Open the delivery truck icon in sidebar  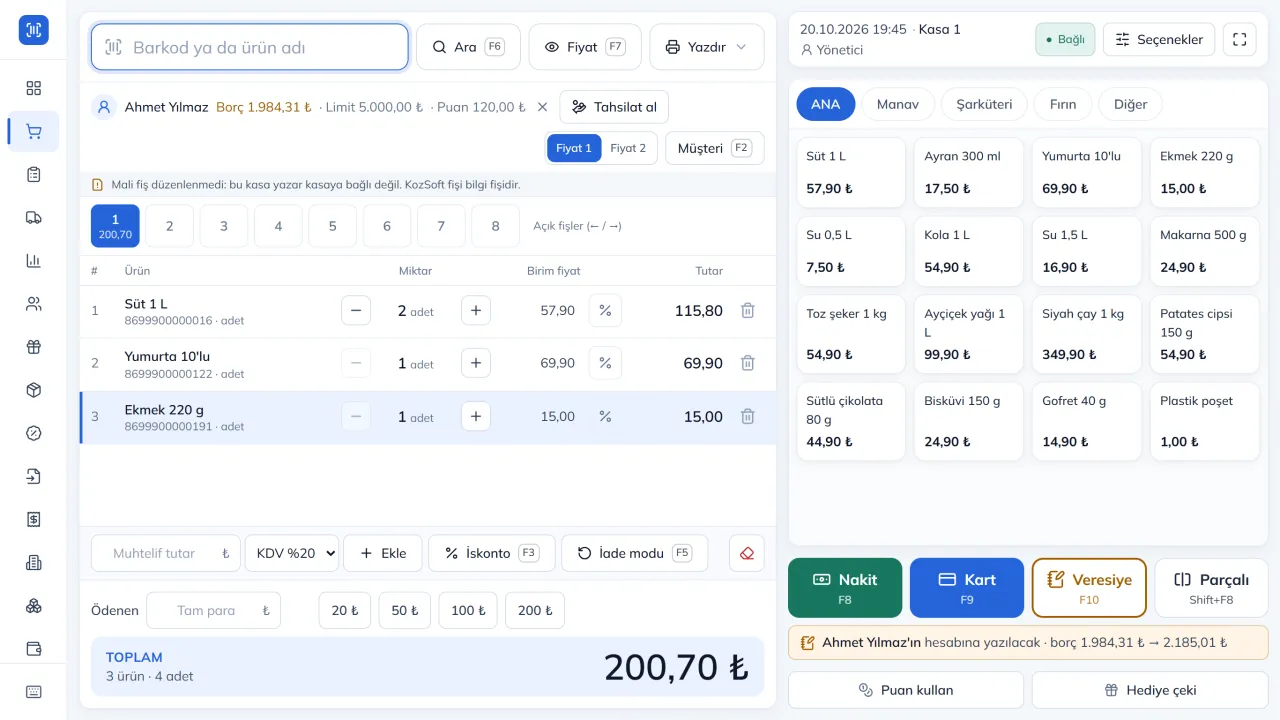point(34,217)
